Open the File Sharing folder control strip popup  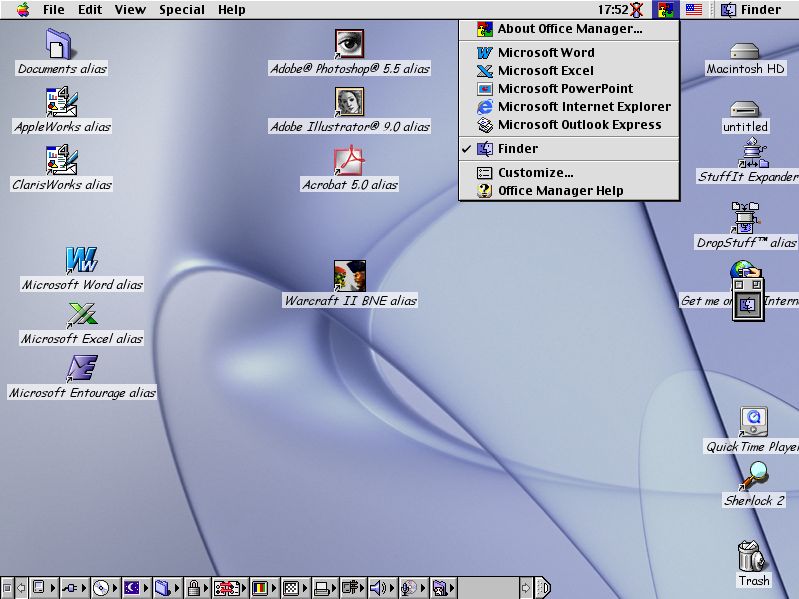coord(168,588)
